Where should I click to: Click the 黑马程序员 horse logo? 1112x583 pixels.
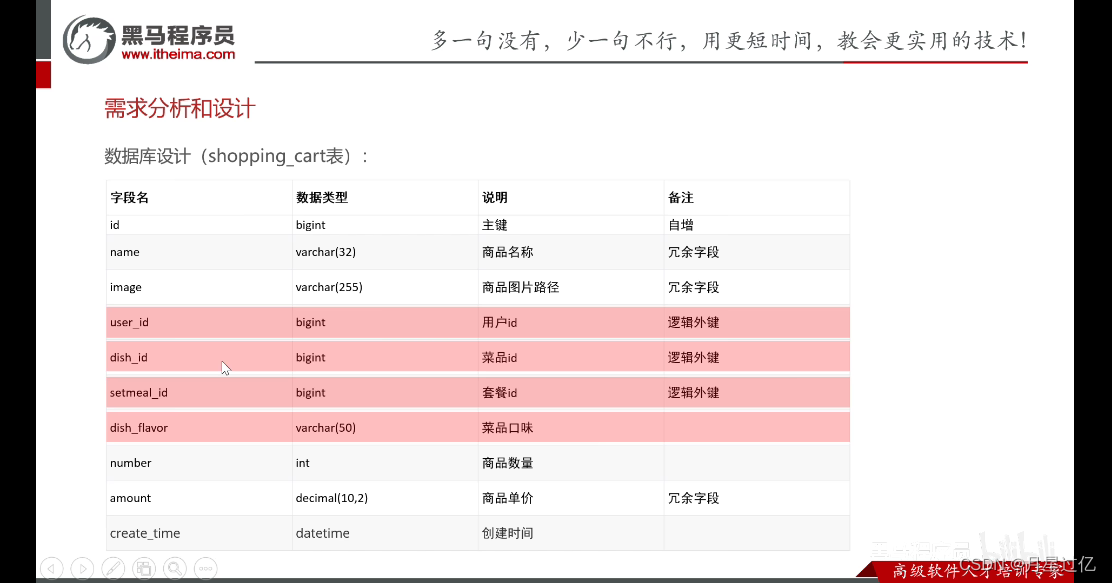[x=89, y=40]
